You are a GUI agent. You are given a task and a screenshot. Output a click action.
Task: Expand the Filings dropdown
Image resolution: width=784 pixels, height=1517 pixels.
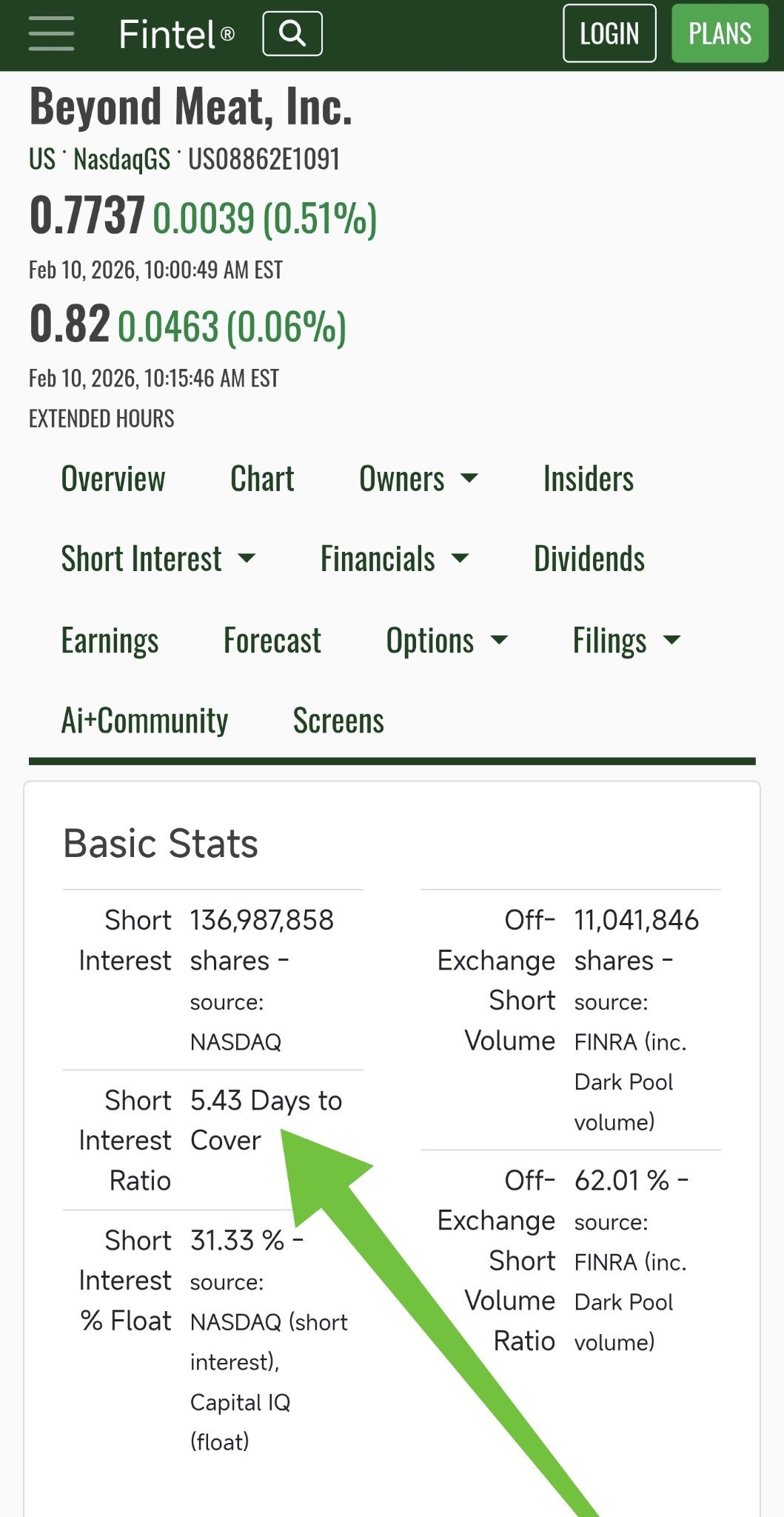pyautogui.click(x=627, y=641)
